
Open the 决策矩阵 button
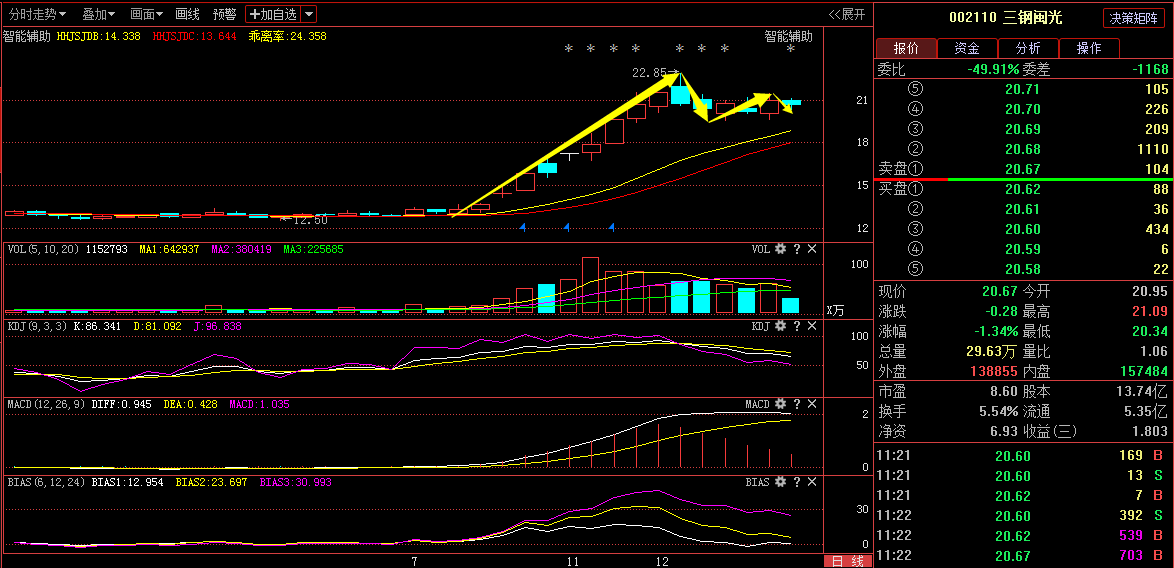1134,18
